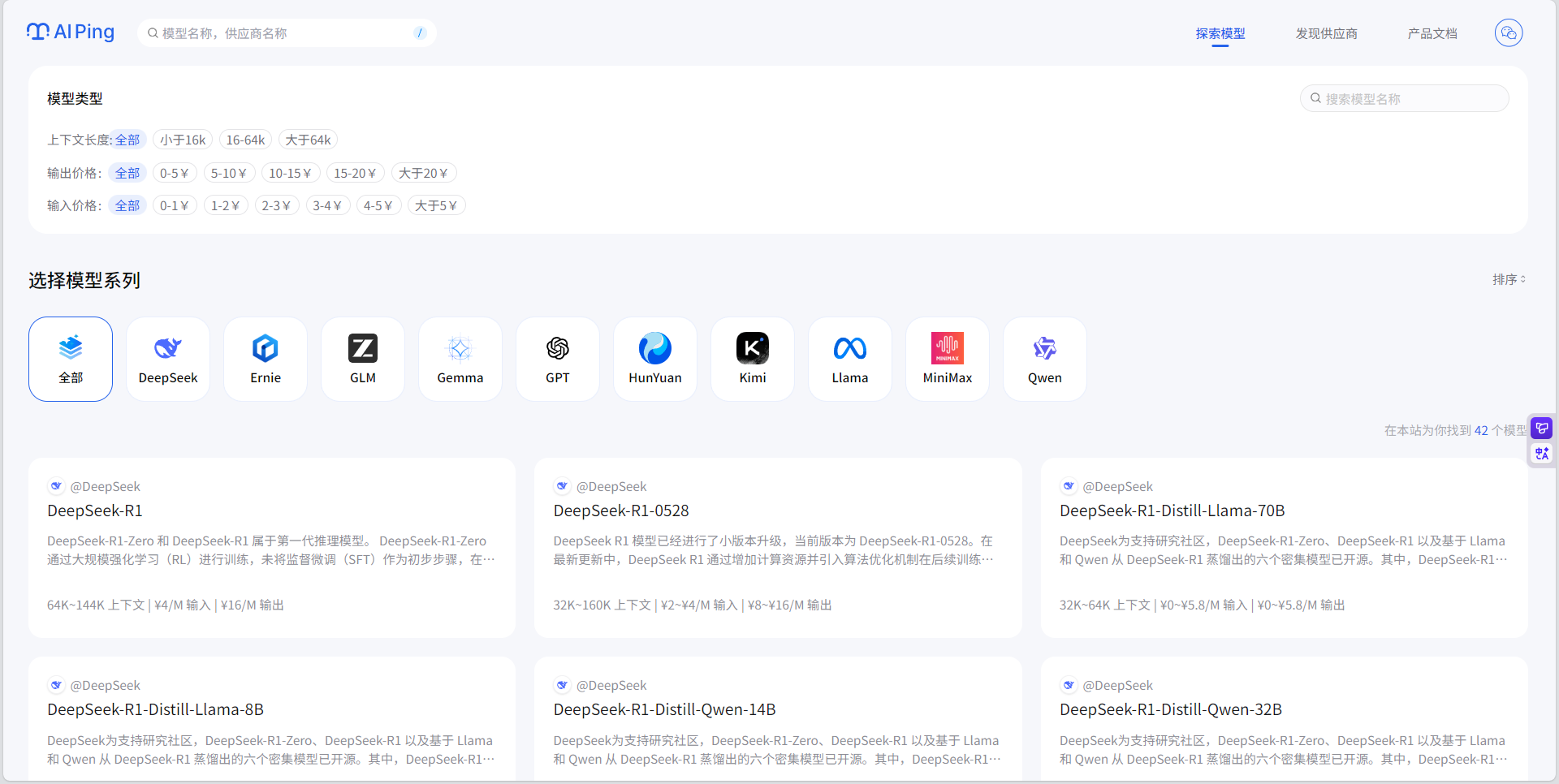Viewport: 1559px width, 784px height.
Task: Click '32K~160K 上下文' pricing line
Action: [x=693, y=605]
